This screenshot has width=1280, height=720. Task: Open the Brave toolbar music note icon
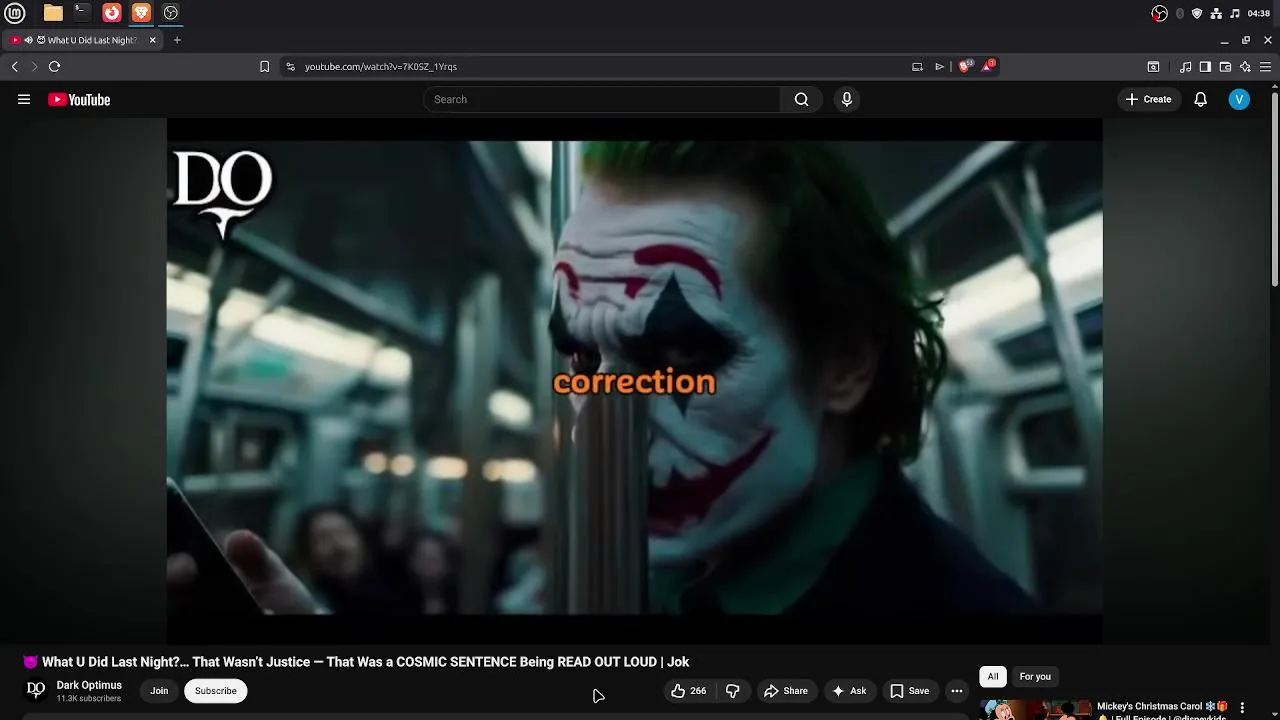(x=1186, y=66)
